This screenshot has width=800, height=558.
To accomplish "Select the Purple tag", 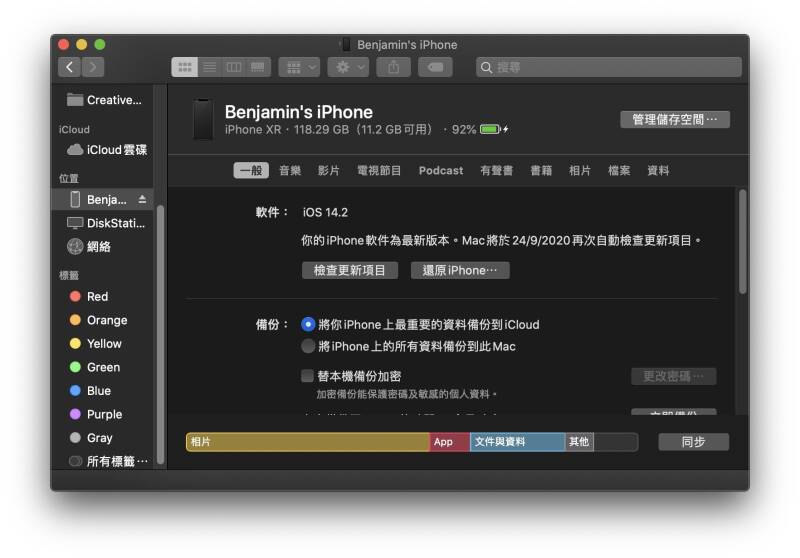I will [96, 414].
